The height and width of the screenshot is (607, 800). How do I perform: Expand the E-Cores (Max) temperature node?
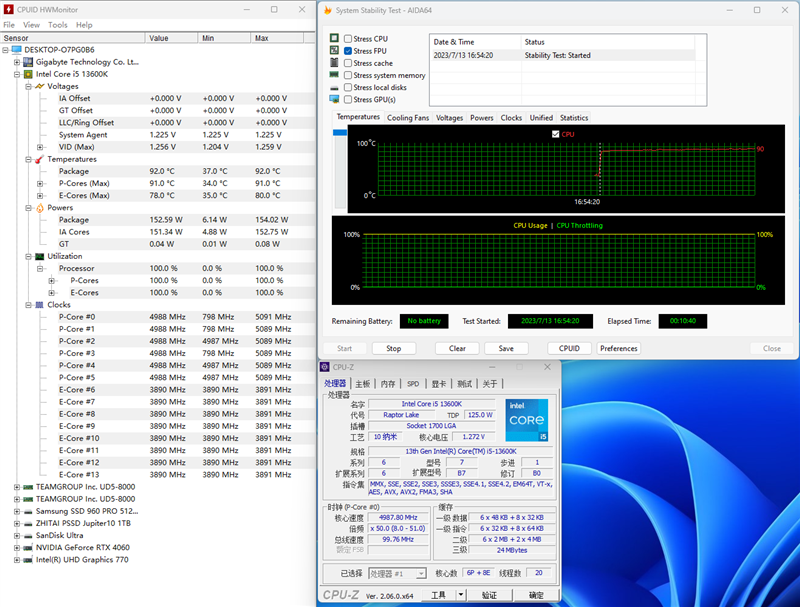(x=40, y=196)
